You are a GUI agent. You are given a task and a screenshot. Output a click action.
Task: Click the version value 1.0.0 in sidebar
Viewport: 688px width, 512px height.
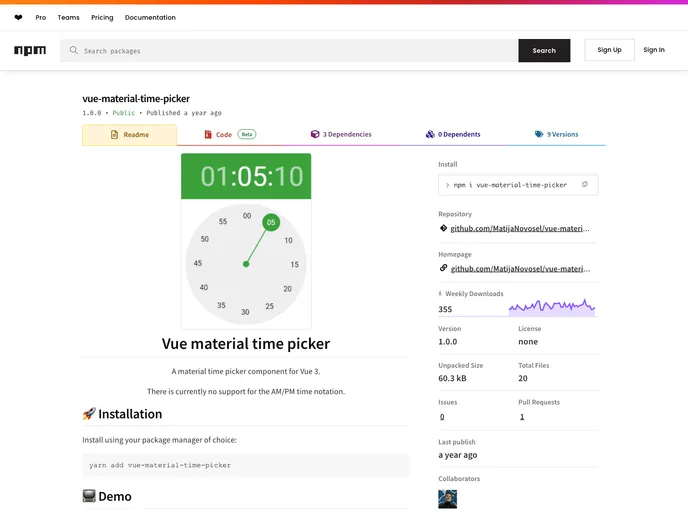coord(448,342)
